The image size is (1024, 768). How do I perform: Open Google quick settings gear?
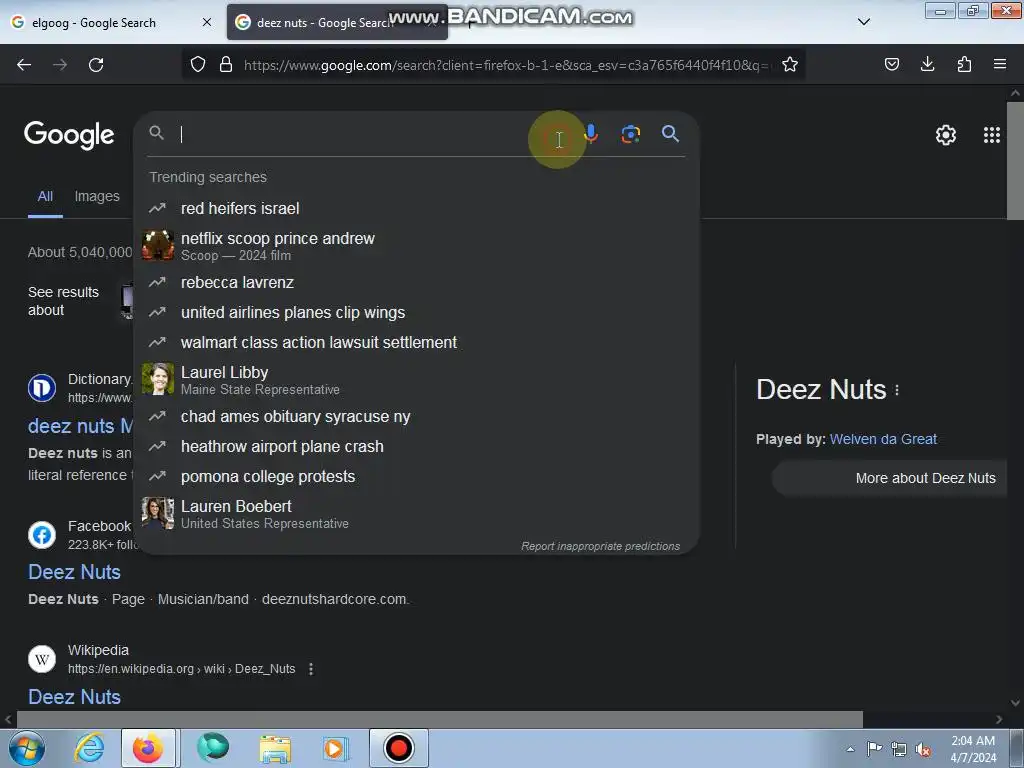(946, 135)
